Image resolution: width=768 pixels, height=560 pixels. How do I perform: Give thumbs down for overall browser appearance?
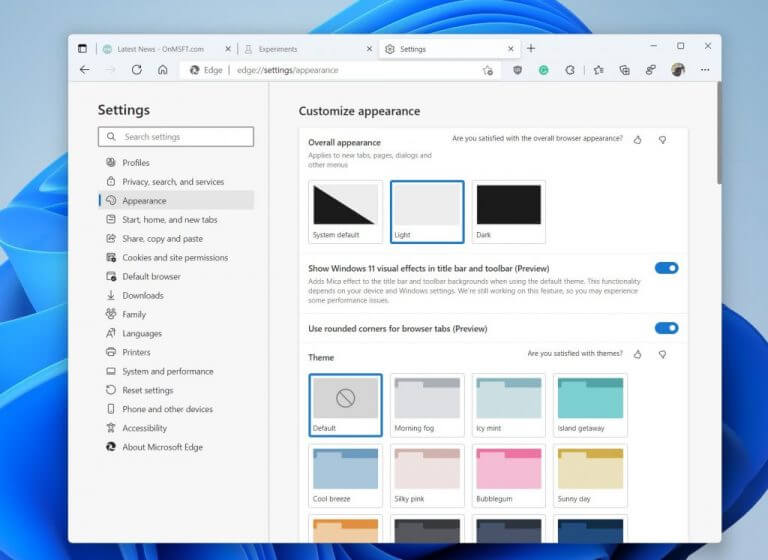[x=662, y=140]
